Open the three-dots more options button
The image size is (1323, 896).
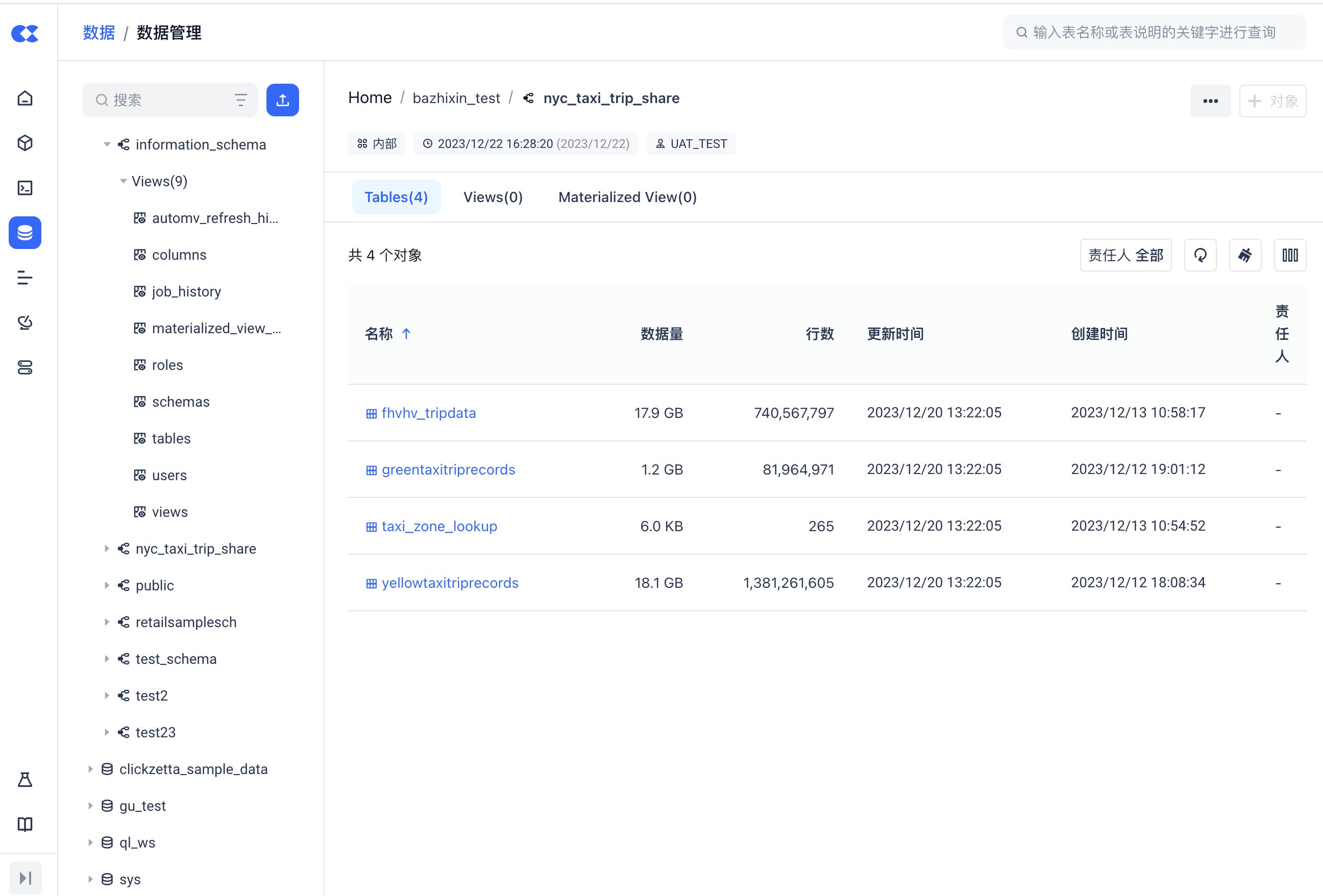[1210, 101]
